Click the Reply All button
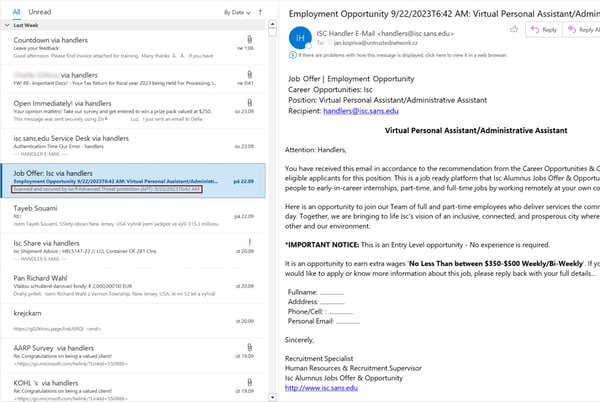 click(582, 29)
